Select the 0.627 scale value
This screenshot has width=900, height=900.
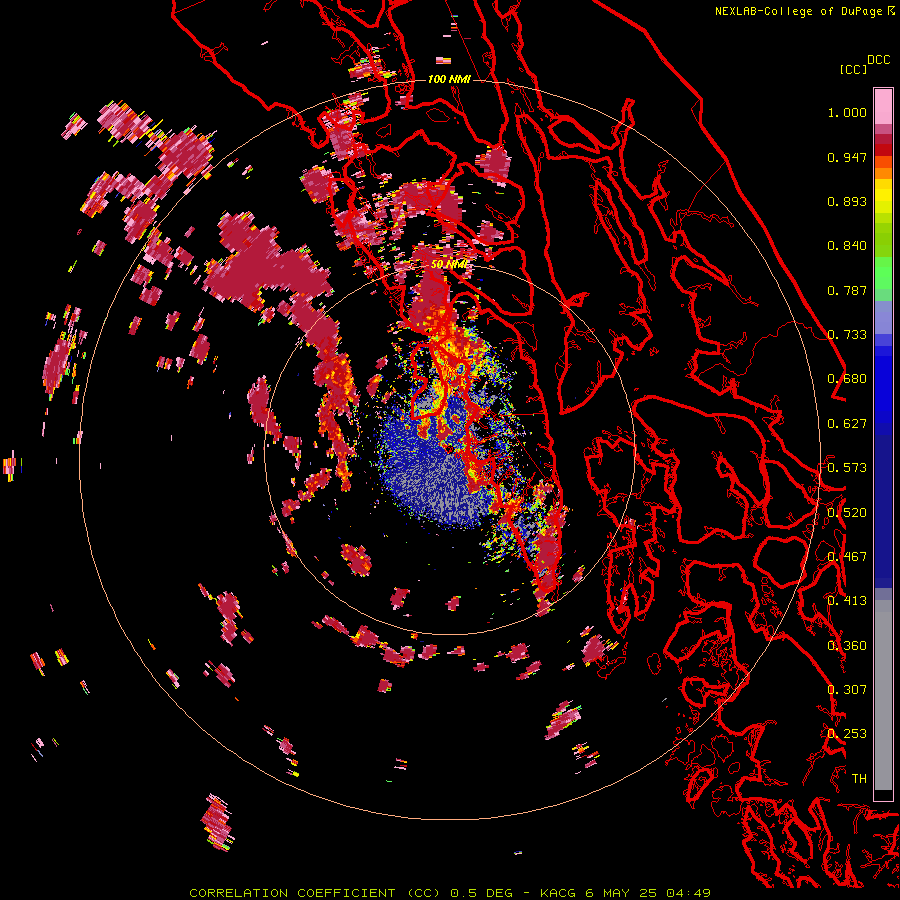tap(847, 424)
